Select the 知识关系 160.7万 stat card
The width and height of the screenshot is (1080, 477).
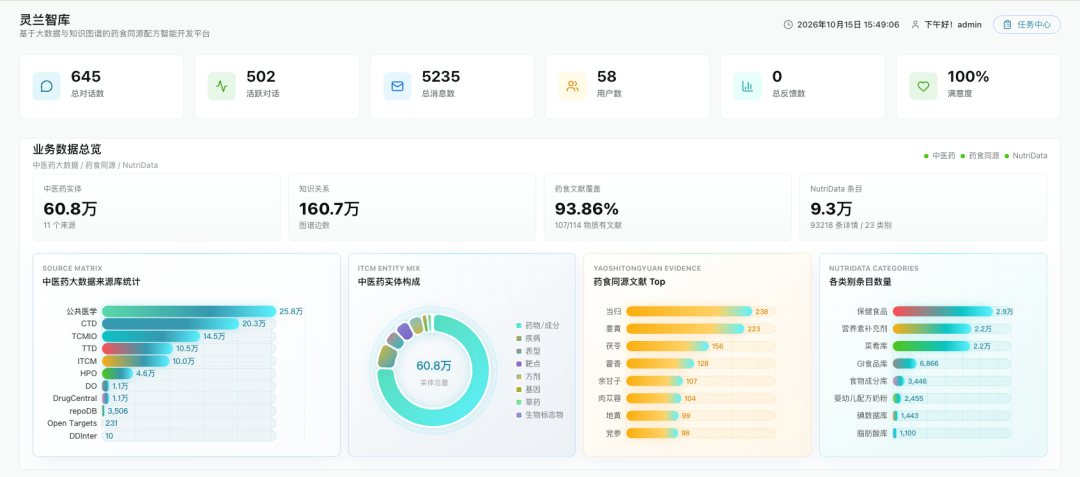click(412, 207)
